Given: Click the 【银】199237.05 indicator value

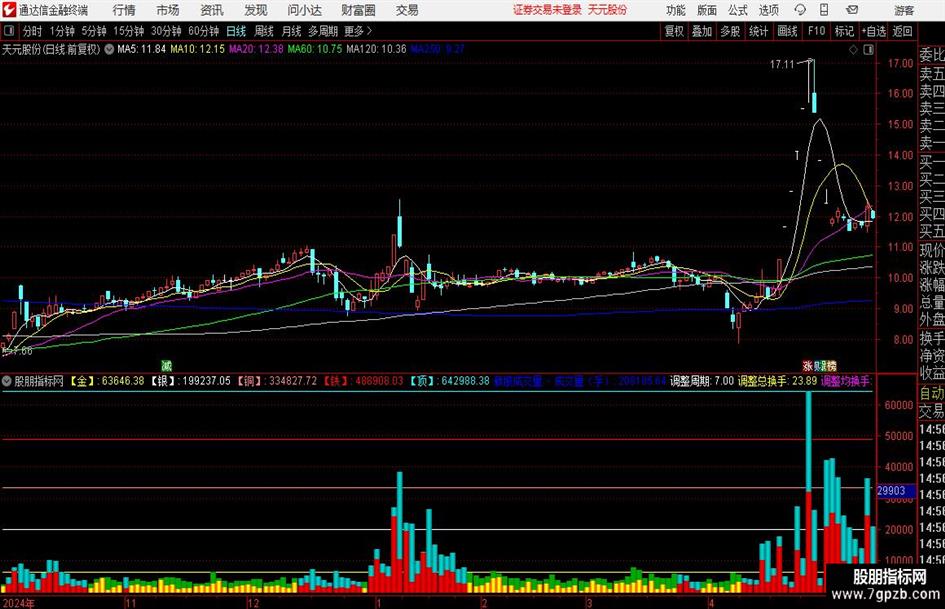Looking at the screenshot, I should [x=190, y=381].
